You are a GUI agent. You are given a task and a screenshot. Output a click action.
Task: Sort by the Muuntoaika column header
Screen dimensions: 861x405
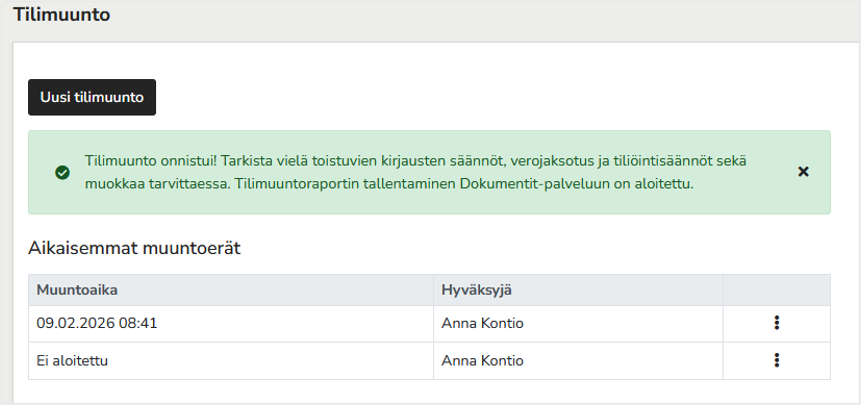pos(77,290)
